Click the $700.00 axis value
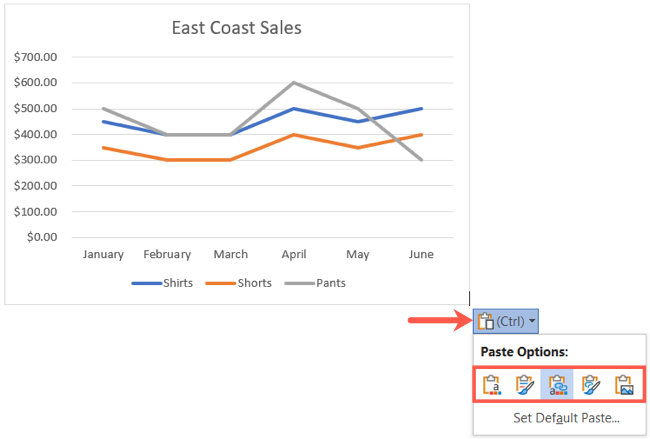Screen dimensions: 650x439 click(35, 57)
